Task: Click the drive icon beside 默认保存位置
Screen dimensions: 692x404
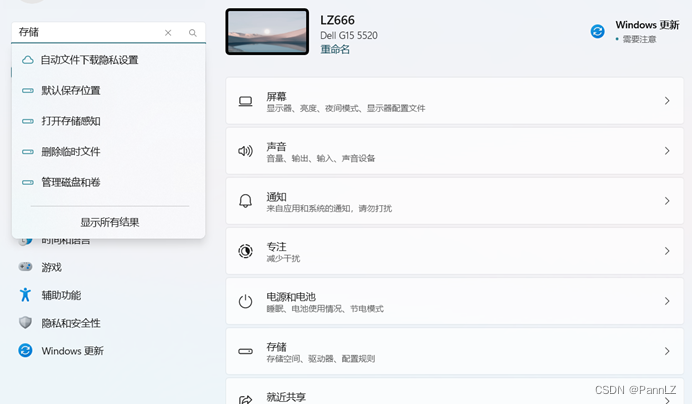Action: (28, 91)
